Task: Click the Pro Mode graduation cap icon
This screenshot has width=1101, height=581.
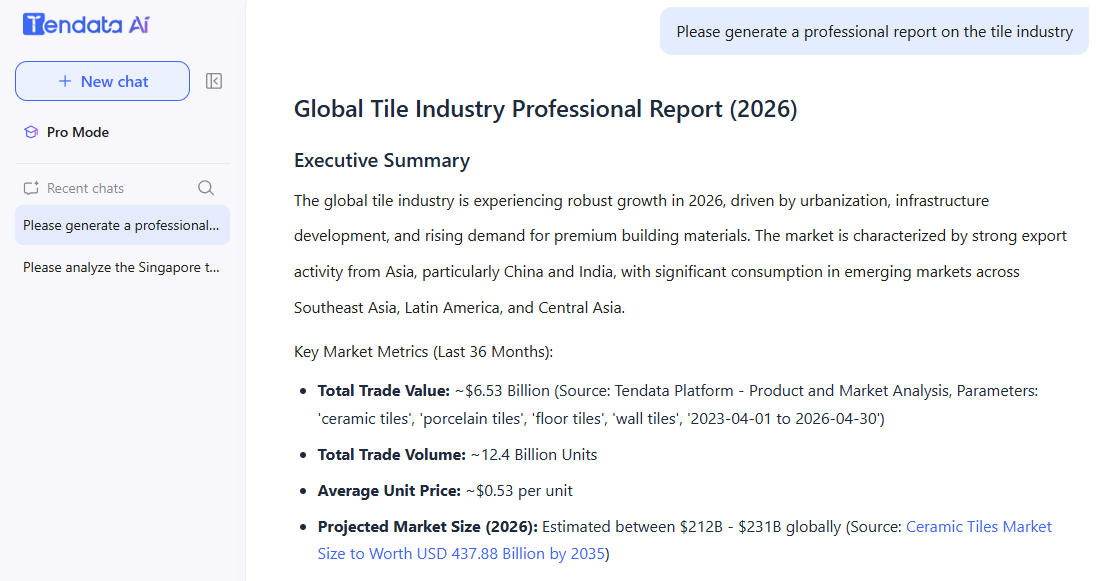Action: [x=31, y=132]
